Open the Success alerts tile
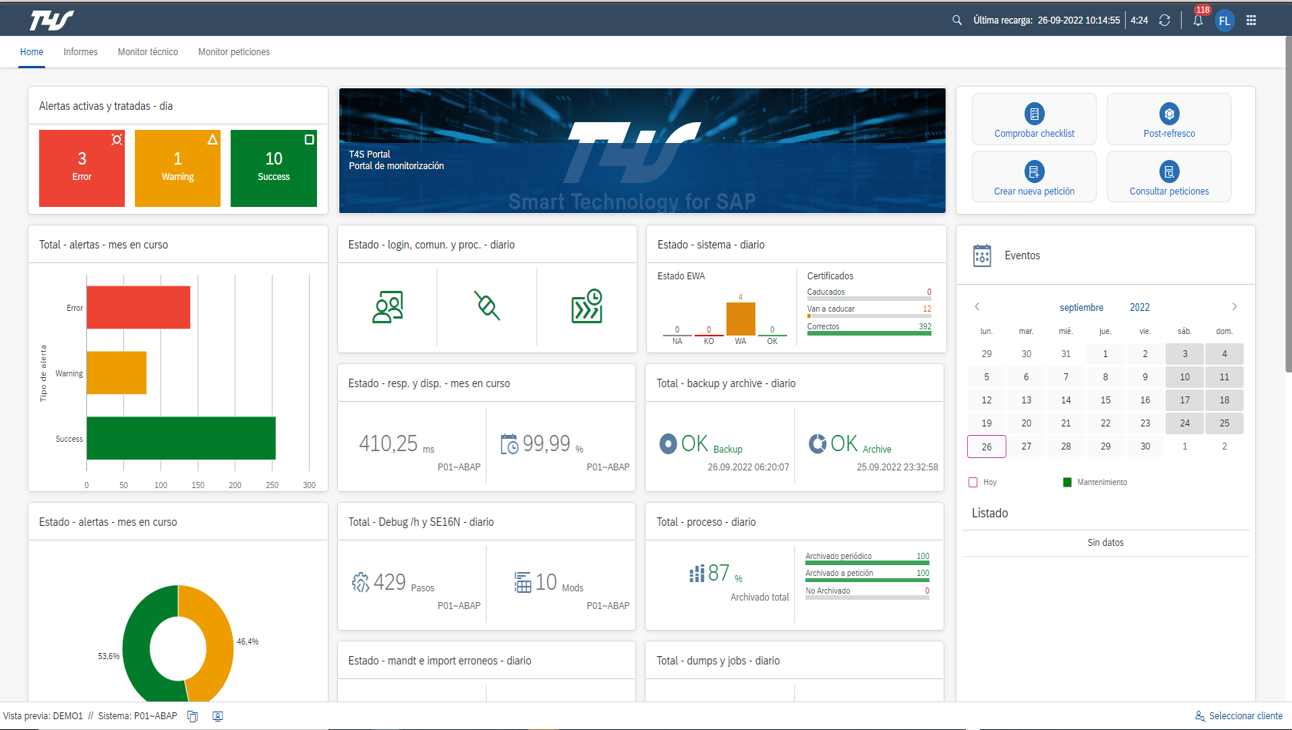 click(x=274, y=168)
